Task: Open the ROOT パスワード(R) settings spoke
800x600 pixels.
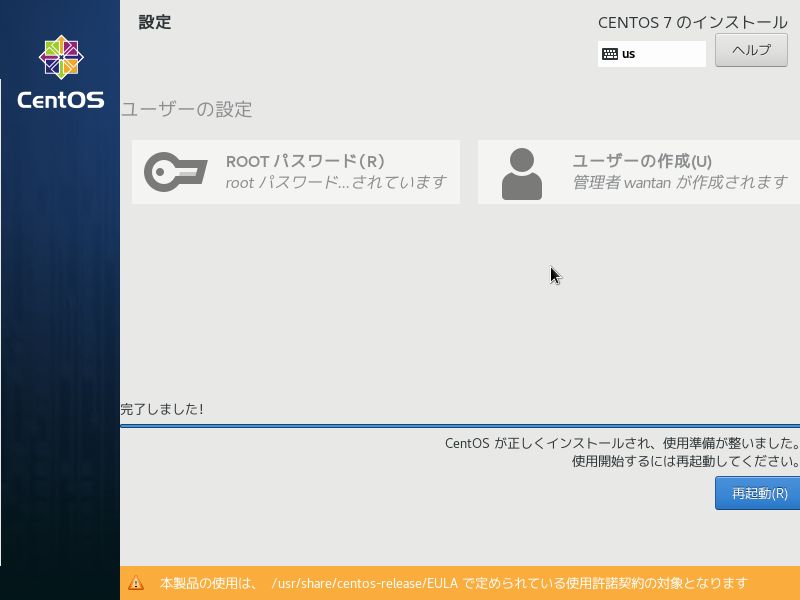Action: coord(295,171)
